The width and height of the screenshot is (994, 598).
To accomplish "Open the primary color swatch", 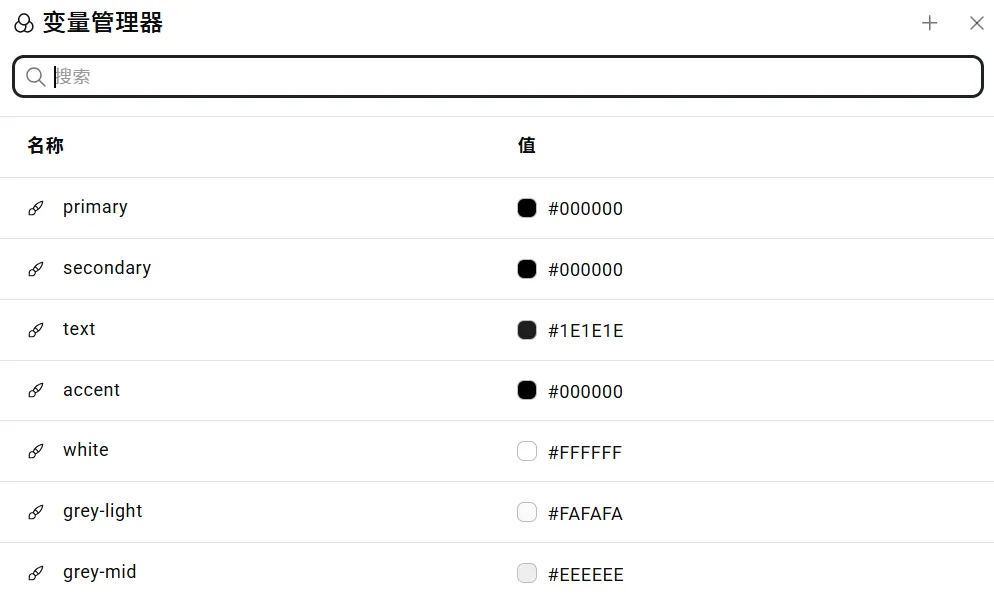I will 527,208.
